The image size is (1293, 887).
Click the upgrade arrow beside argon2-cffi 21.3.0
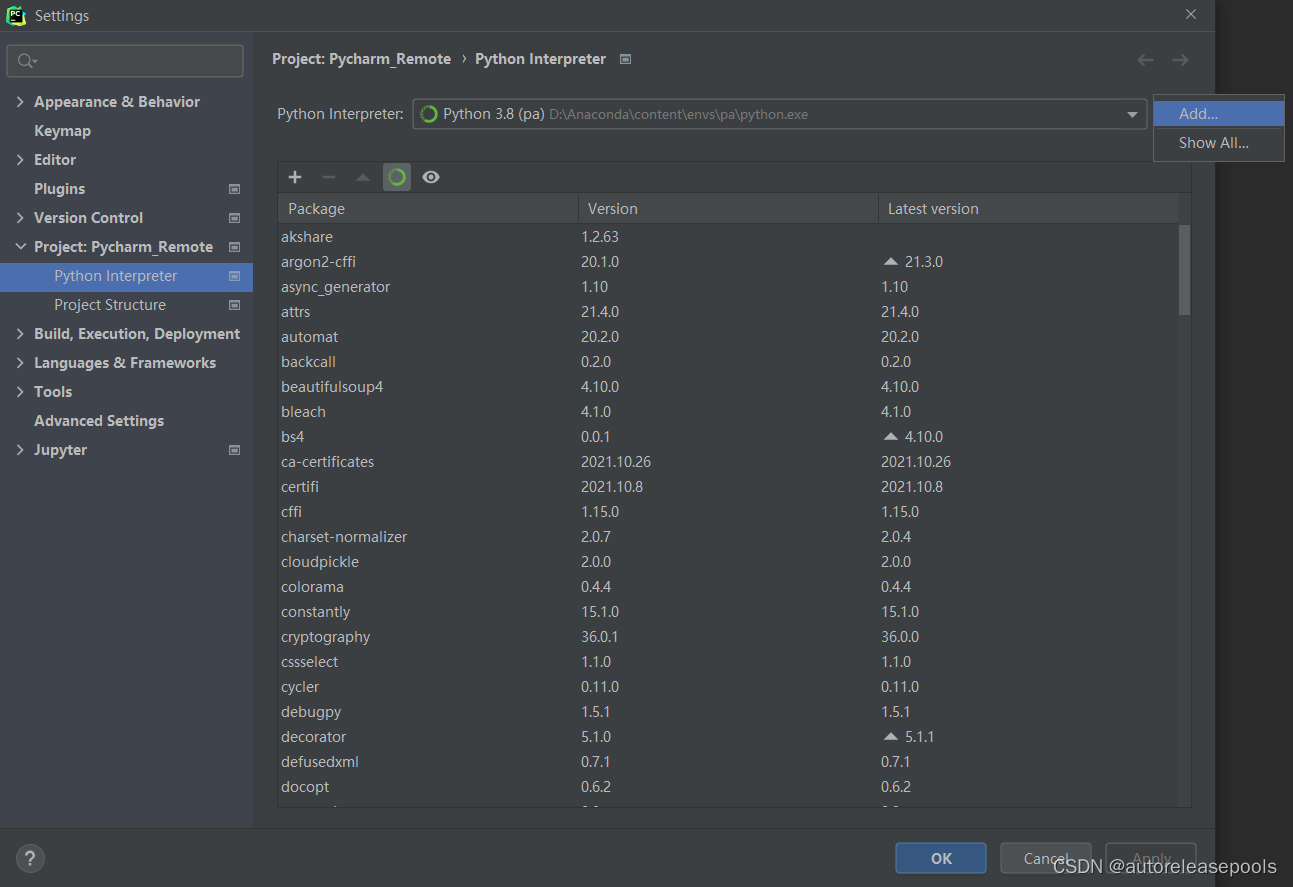(891, 262)
